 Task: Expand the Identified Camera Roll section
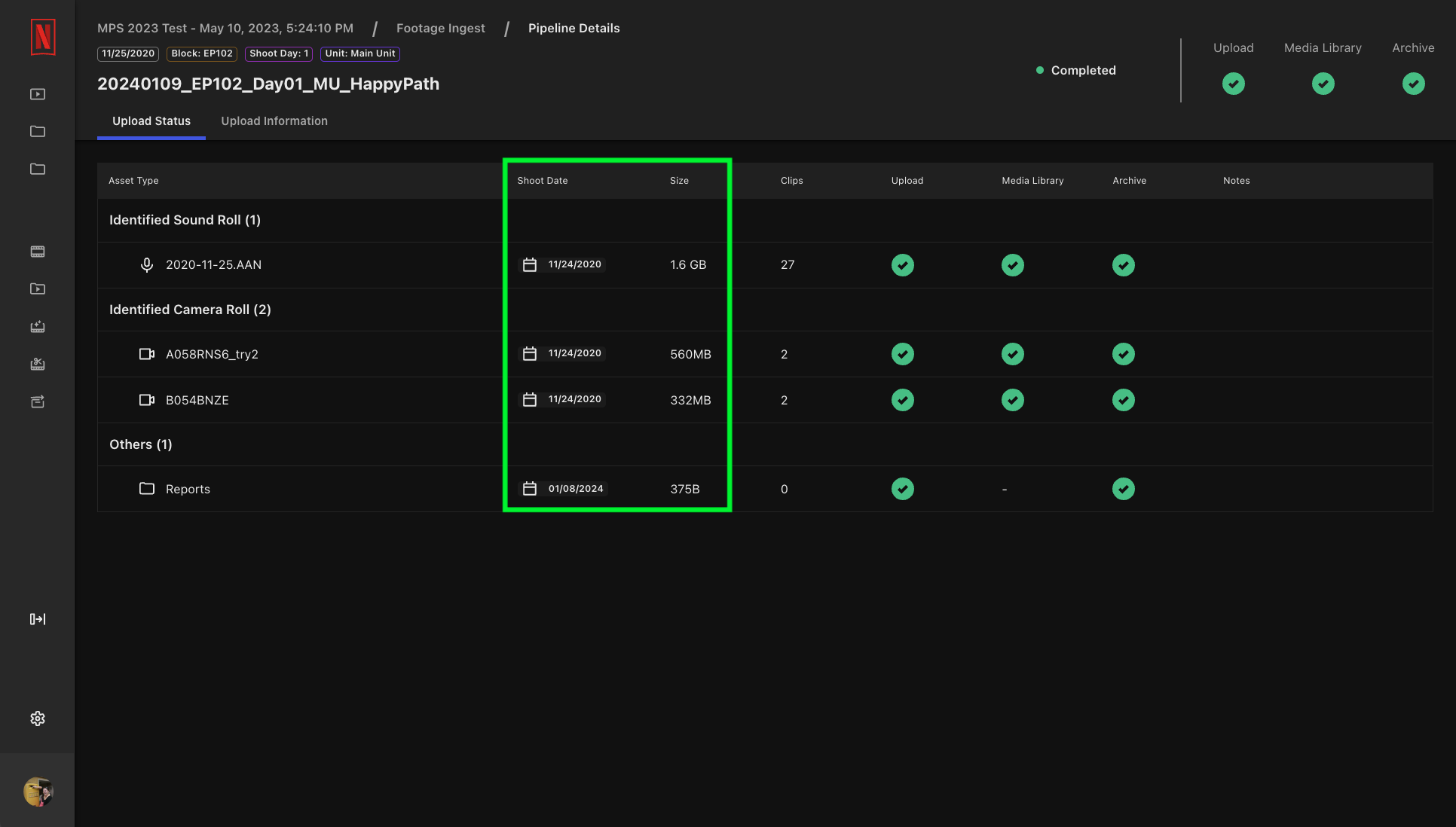[189, 309]
